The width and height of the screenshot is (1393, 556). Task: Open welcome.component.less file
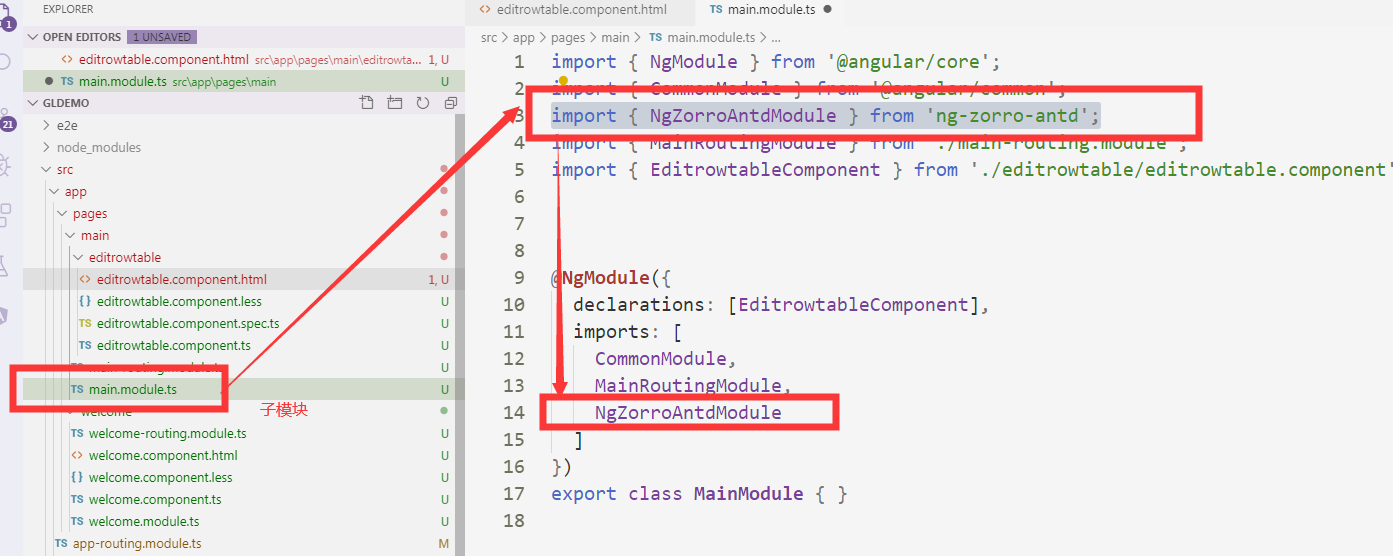[240, 477]
